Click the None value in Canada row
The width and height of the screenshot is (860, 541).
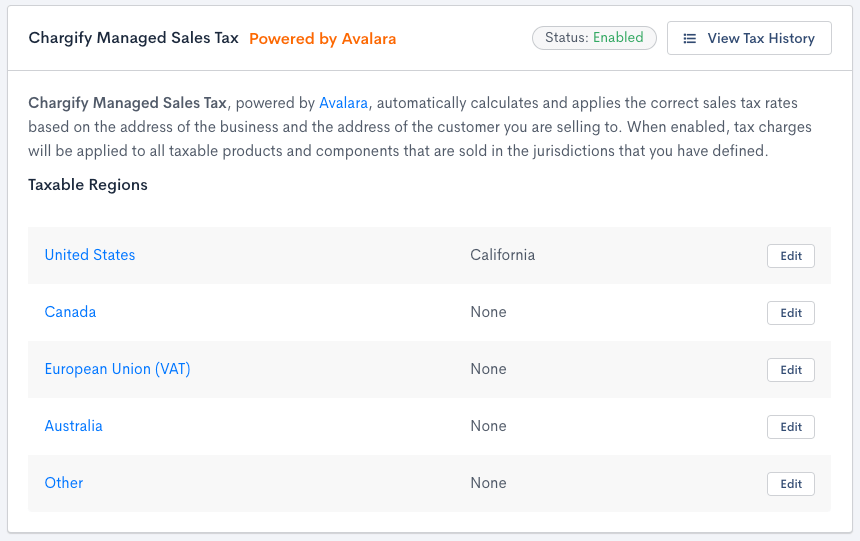(x=488, y=312)
